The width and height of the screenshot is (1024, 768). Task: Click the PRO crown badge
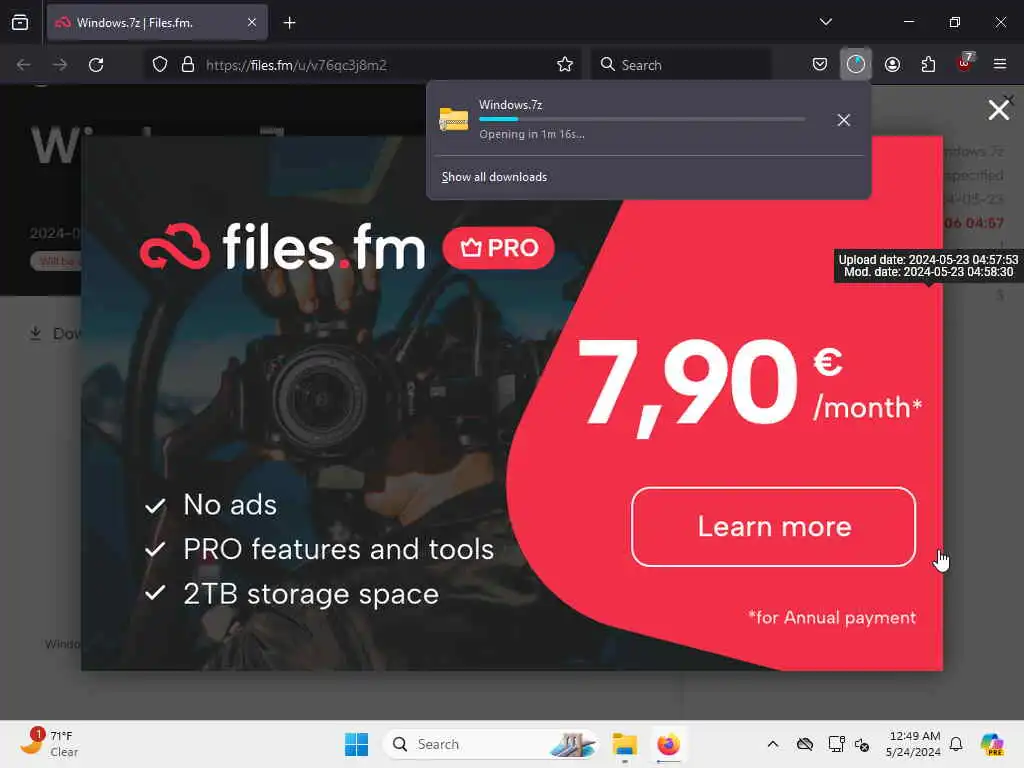click(499, 248)
